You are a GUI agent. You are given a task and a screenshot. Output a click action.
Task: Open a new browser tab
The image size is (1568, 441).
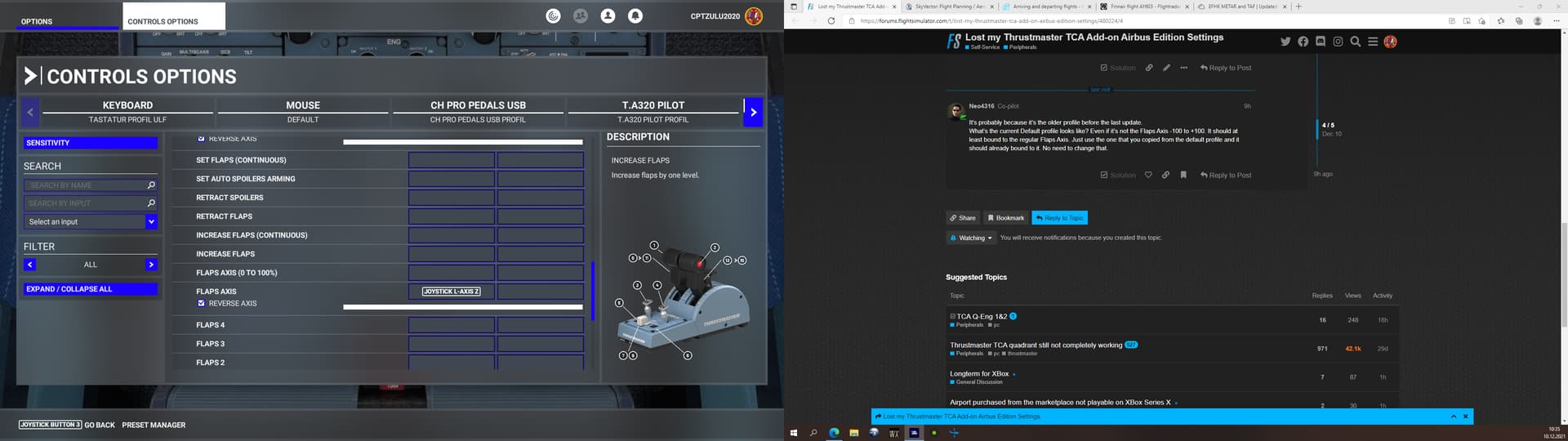[x=1299, y=7]
